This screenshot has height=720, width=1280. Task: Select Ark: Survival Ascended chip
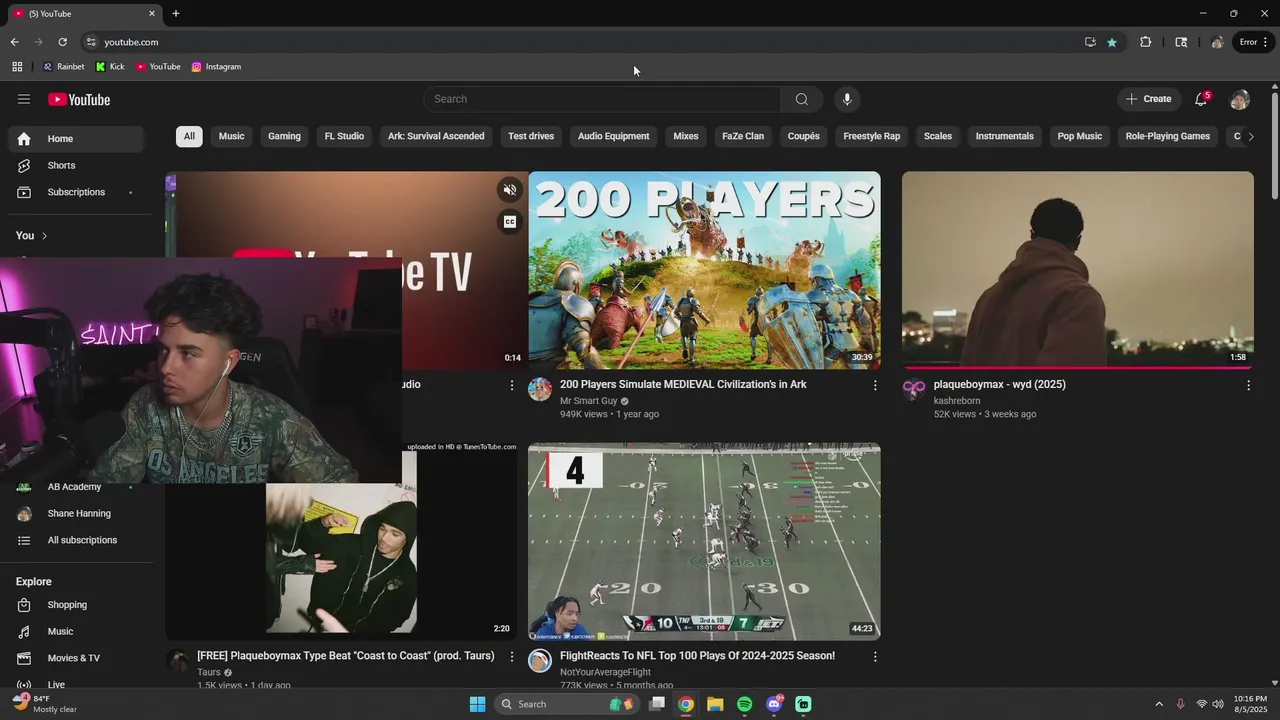click(436, 136)
